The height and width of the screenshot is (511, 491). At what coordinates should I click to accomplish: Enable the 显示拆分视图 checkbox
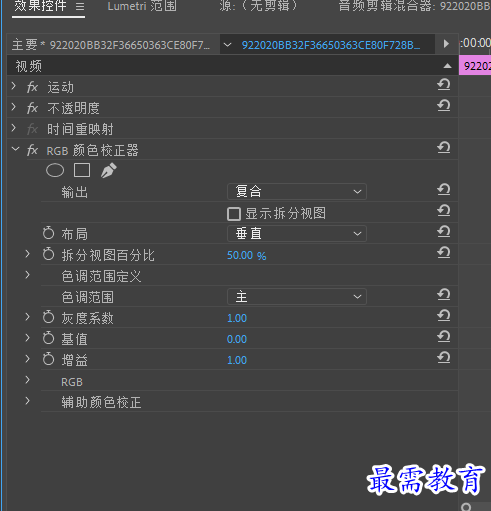[x=234, y=214]
